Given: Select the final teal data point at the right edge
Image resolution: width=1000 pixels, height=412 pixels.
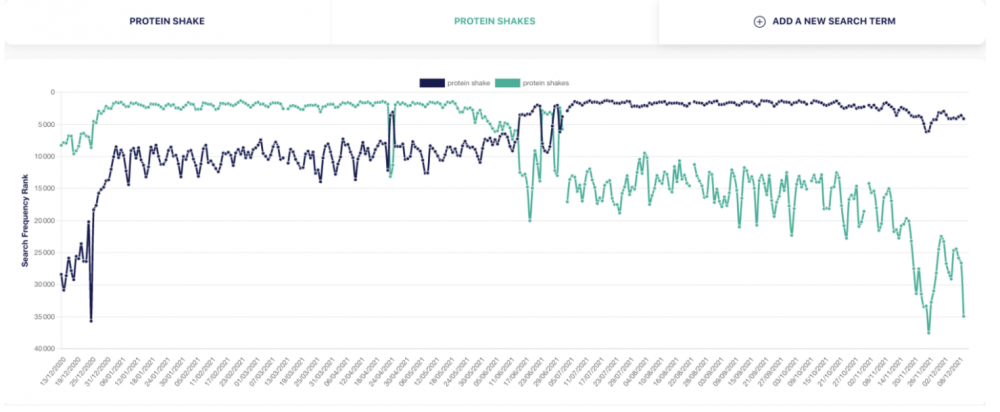Looking at the screenshot, I should click(x=964, y=317).
